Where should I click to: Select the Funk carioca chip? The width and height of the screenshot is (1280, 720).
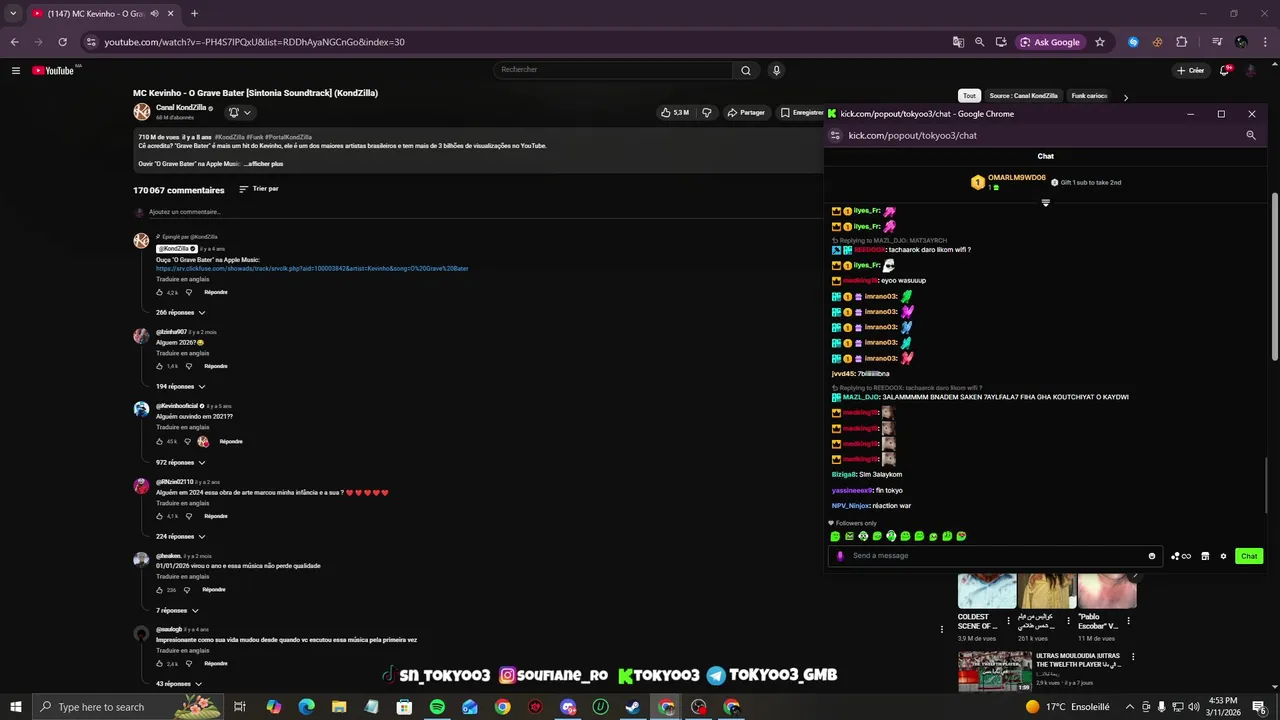[1089, 96]
